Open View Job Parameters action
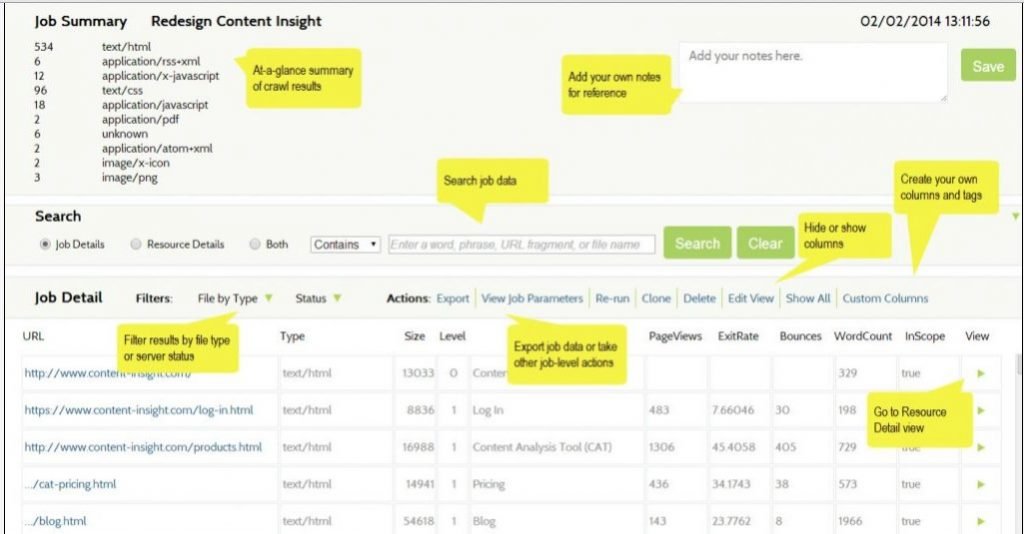This screenshot has height=534, width=1024. point(531,298)
